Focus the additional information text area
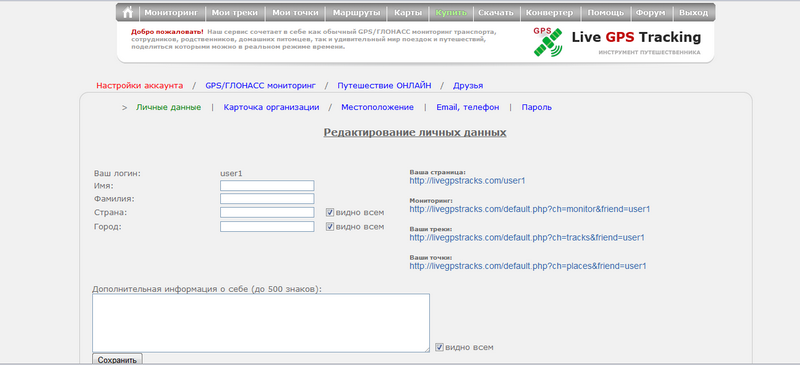Viewport: 800px width, 365px height. (x=261, y=323)
